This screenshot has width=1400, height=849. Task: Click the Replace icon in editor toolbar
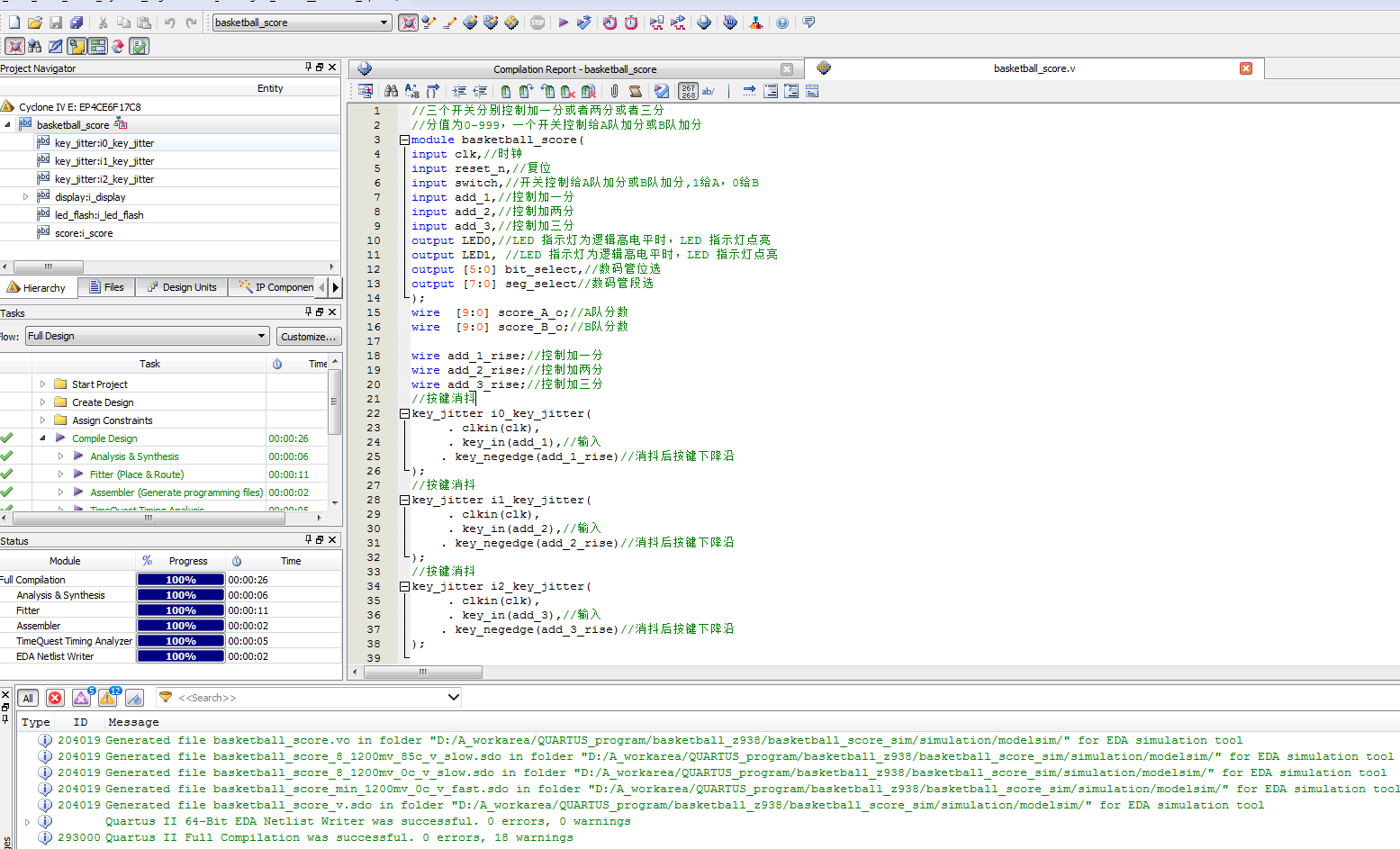point(412,91)
